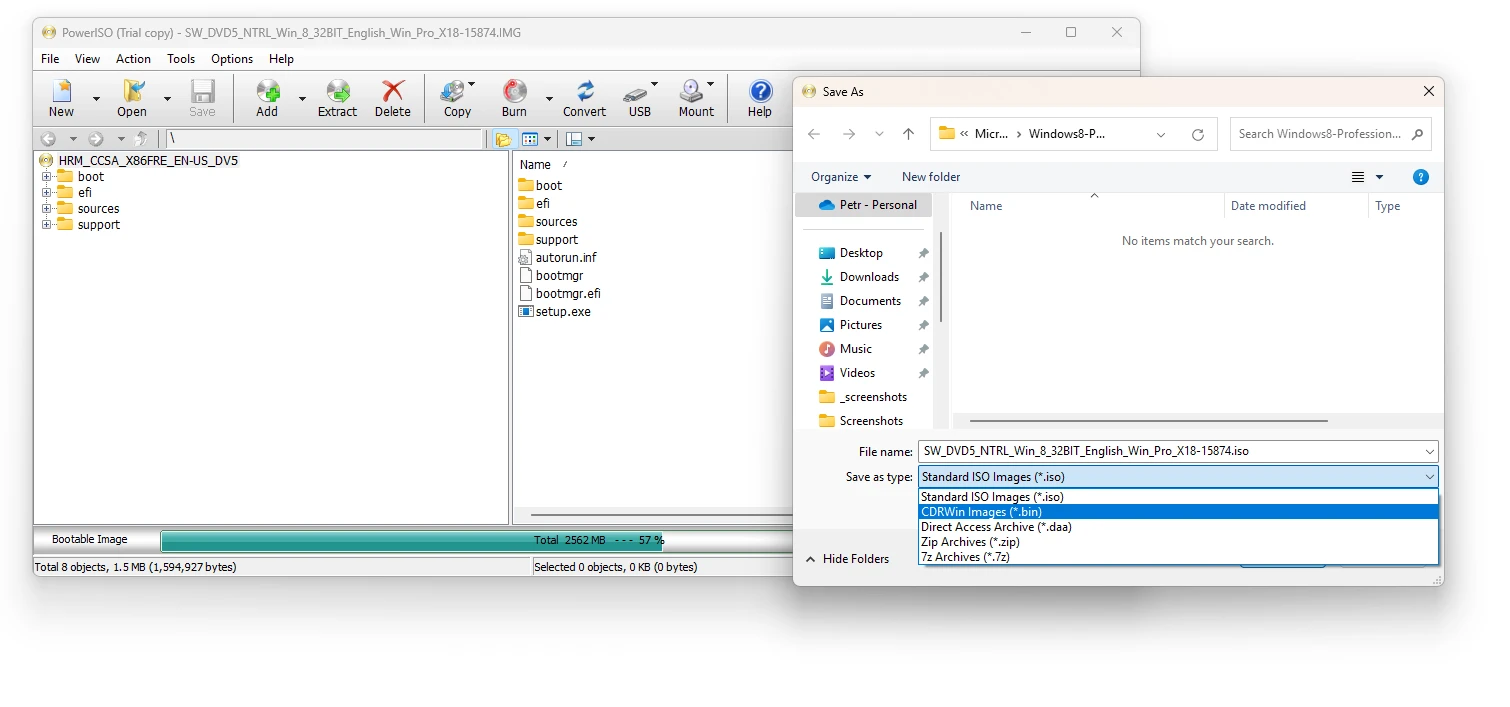
Task: Click New folder button
Action: [x=931, y=177]
